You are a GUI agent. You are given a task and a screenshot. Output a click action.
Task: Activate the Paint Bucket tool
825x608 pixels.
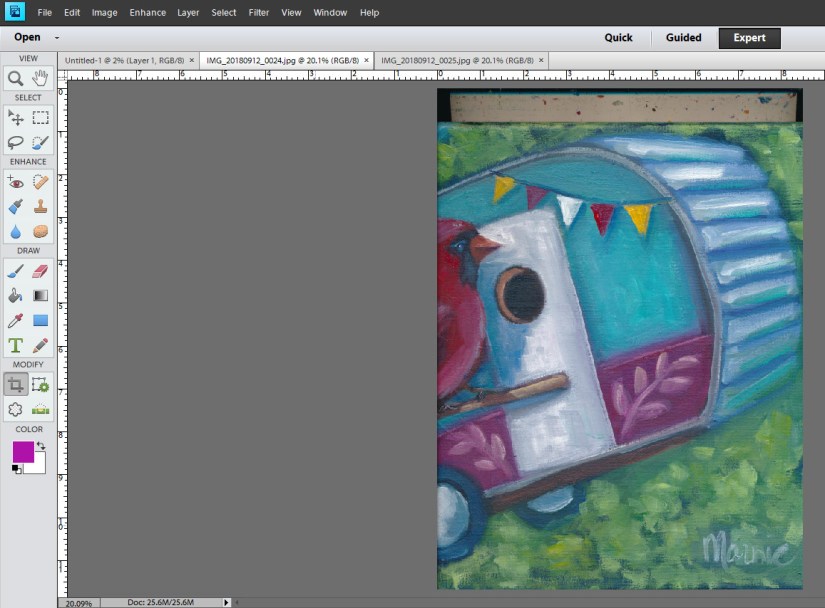pyautogui.click(x=16, y=296)
